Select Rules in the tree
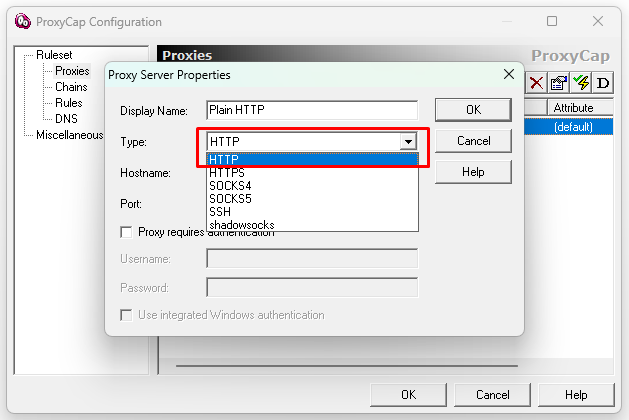 pyautogui.click(x=69, y=103)
